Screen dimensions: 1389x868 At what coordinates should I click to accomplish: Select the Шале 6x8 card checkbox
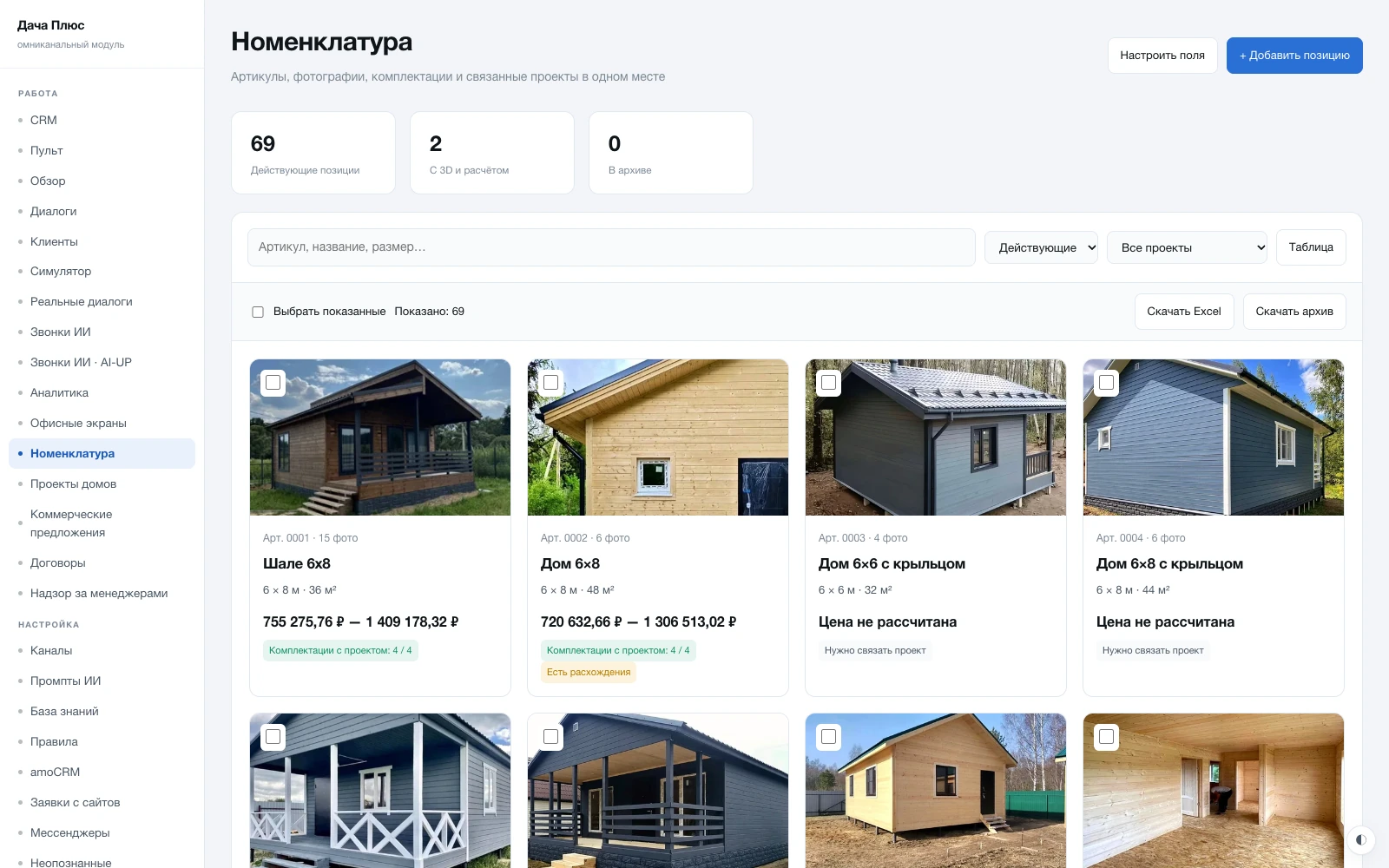[273, 383]
